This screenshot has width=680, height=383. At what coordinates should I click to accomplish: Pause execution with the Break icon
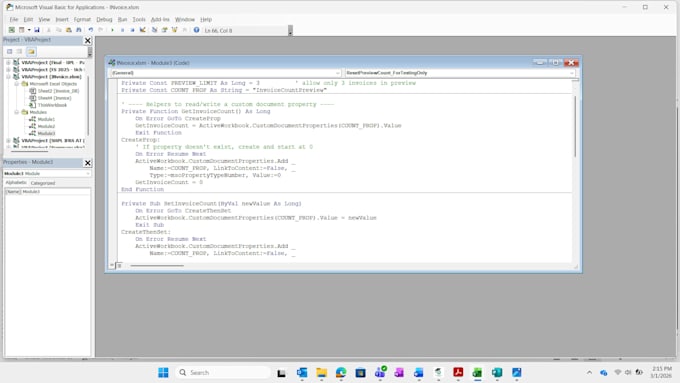click(122, 30)
